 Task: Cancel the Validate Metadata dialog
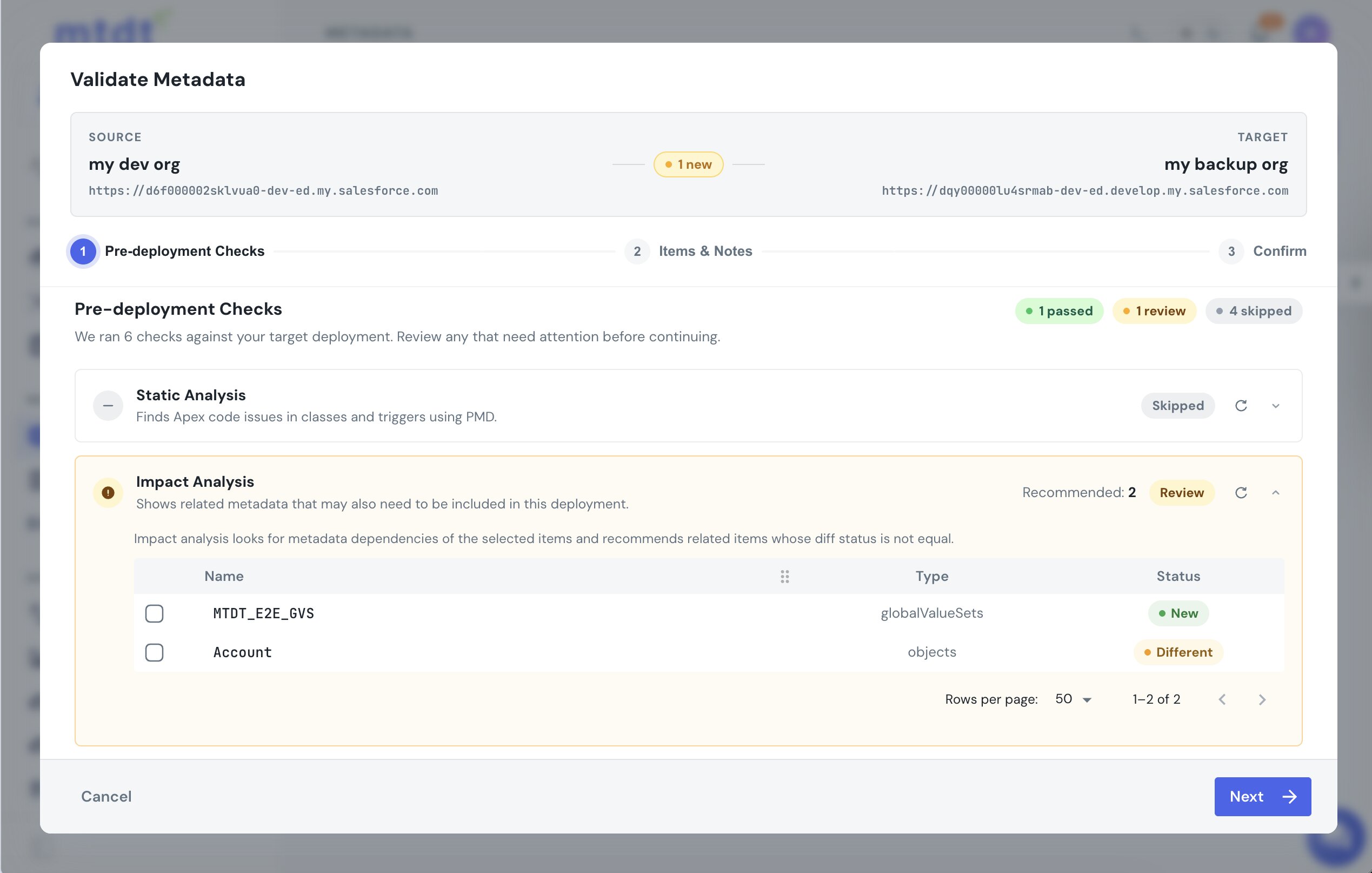click(106, 797)
